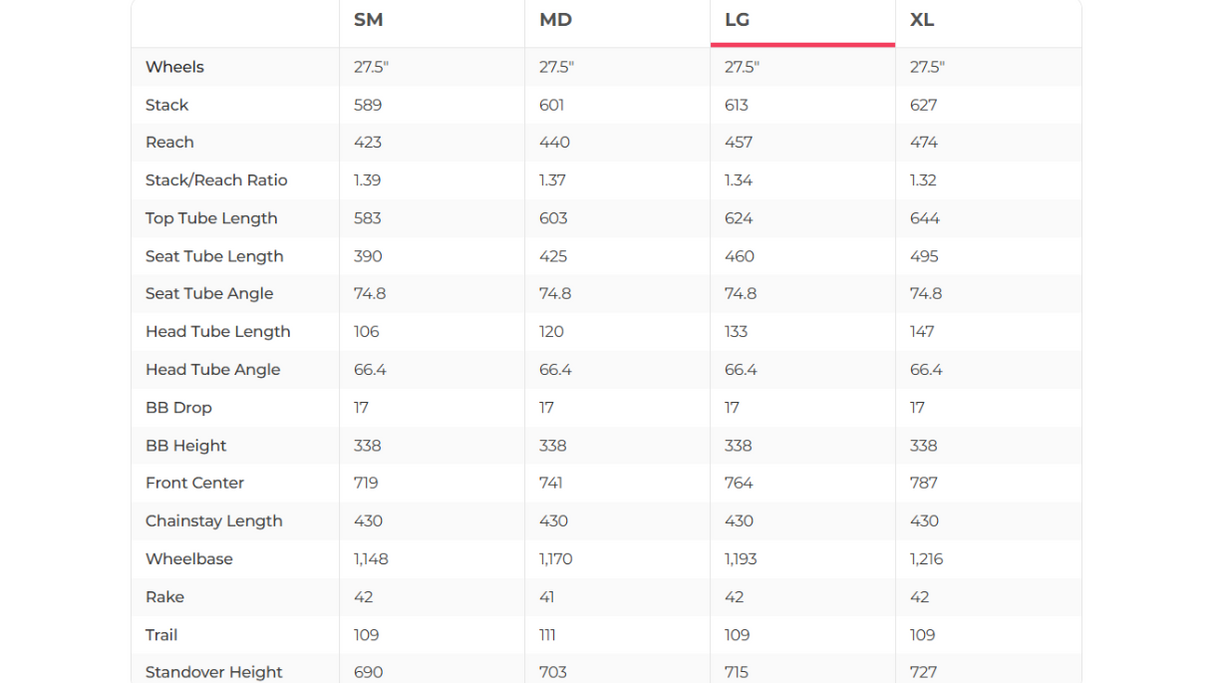Click the BB Drop row label

pos(178,407)
